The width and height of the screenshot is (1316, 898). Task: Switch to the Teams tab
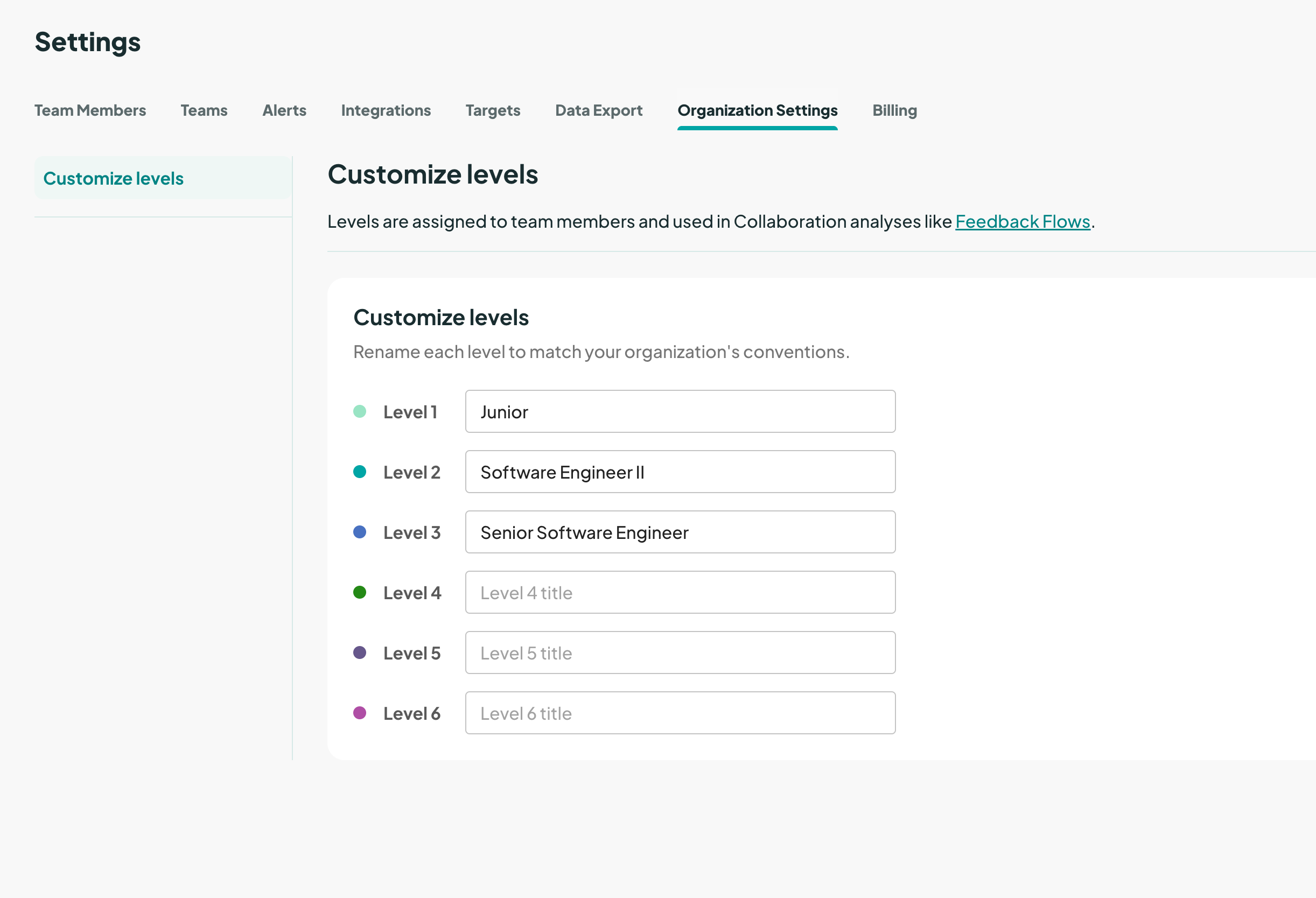tap(204, 110)
